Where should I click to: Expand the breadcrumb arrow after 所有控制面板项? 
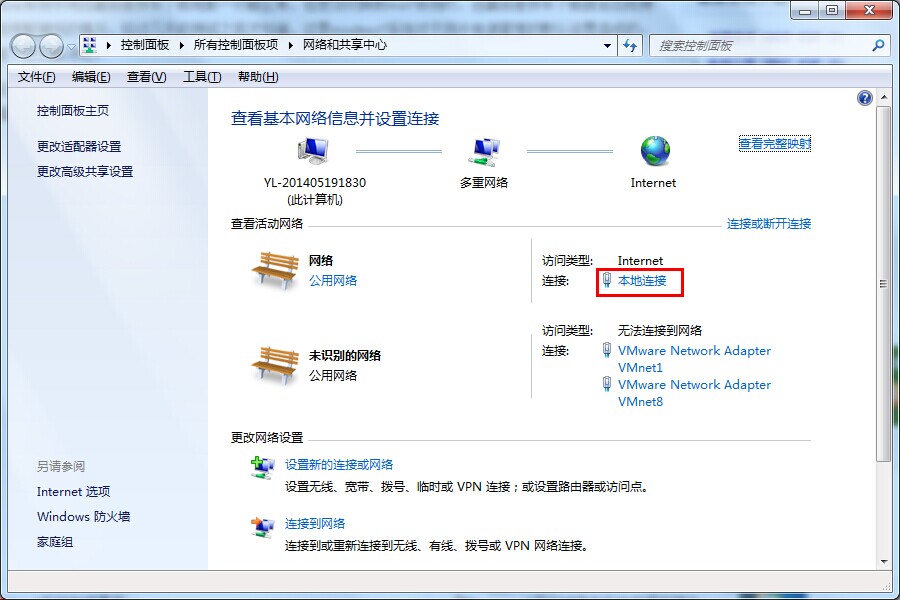point(291,45)
